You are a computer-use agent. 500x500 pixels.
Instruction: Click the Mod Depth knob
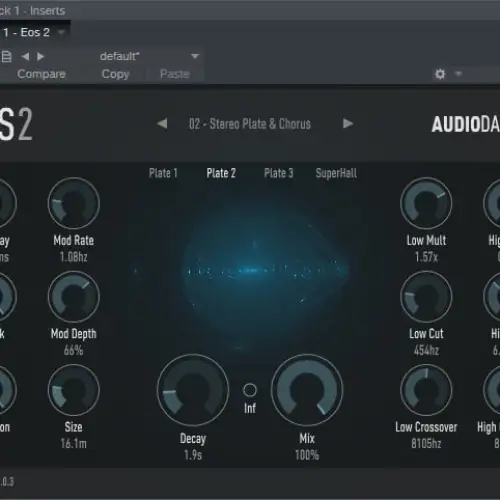[74, 297]
